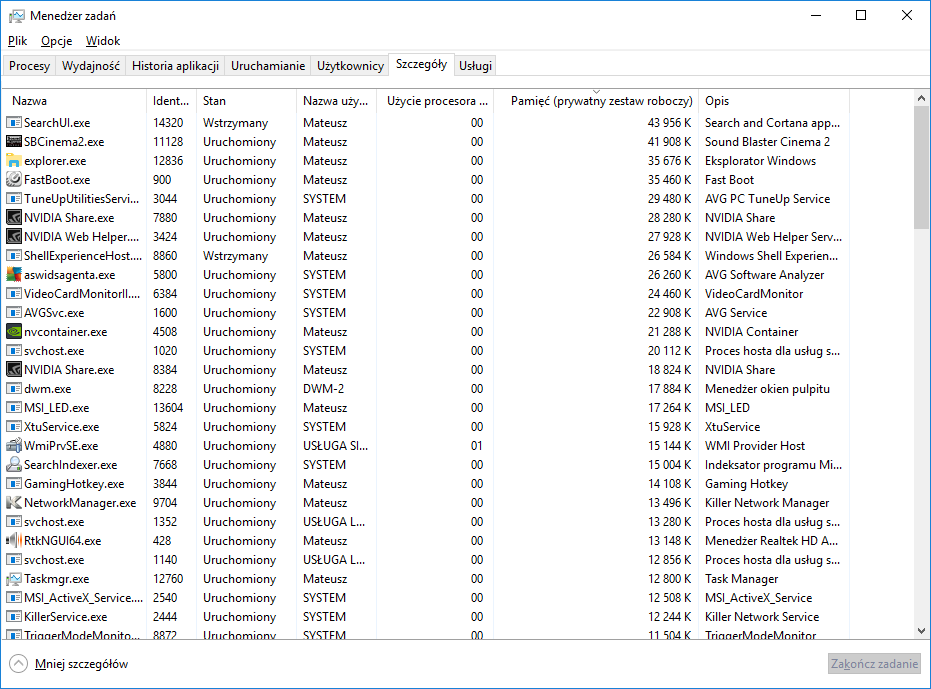Click the Task Manager title bar icon
931x689 pixels.
coord(17,16)
